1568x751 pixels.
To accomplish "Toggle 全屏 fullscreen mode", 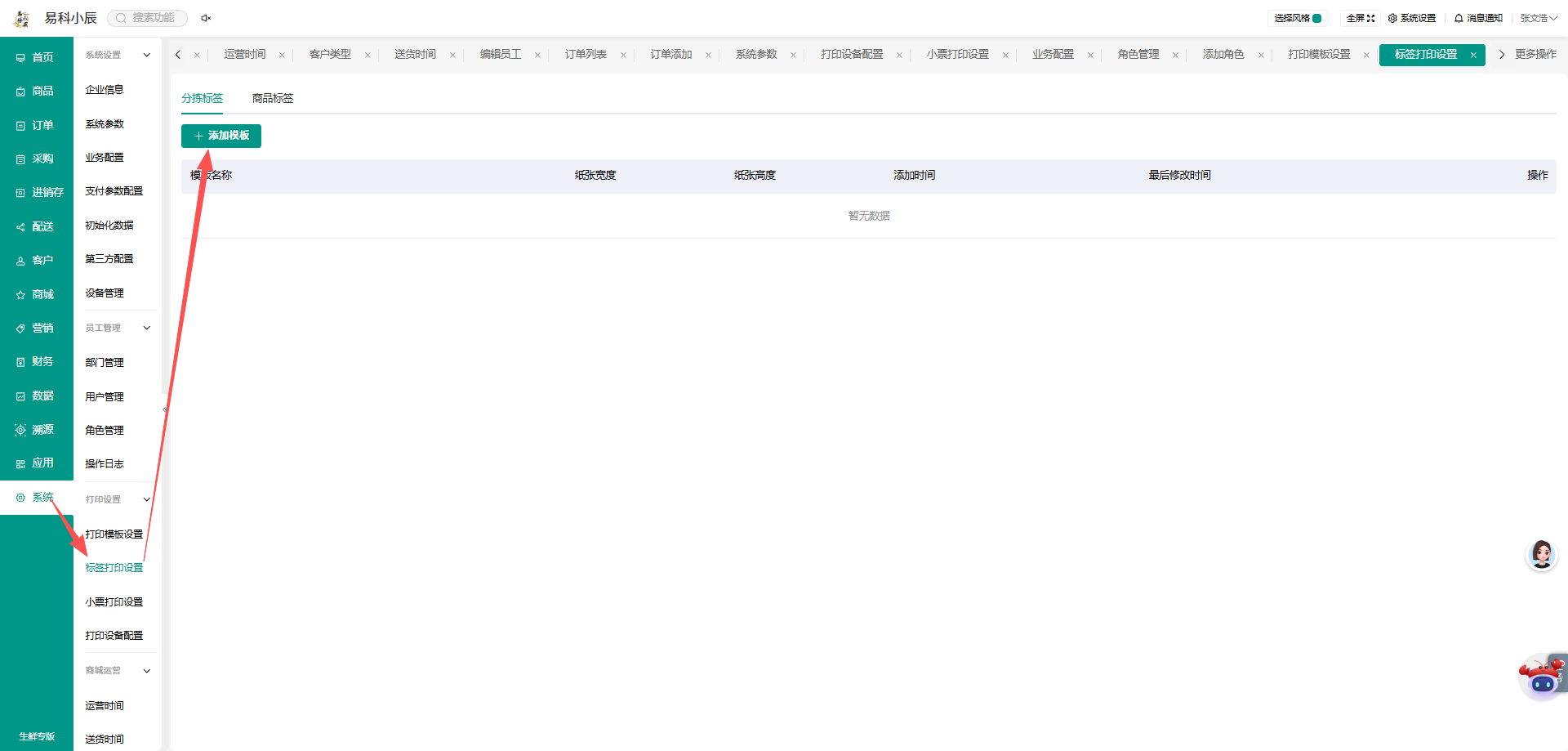I will click(1361, 18).
